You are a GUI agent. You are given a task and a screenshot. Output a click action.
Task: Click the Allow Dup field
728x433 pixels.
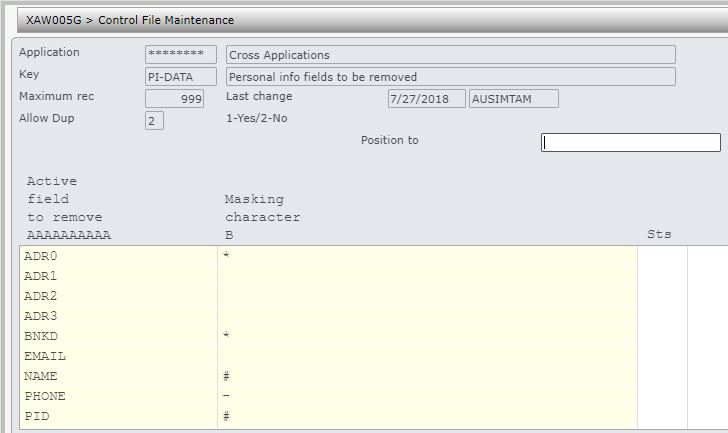[x=154, y=121]
